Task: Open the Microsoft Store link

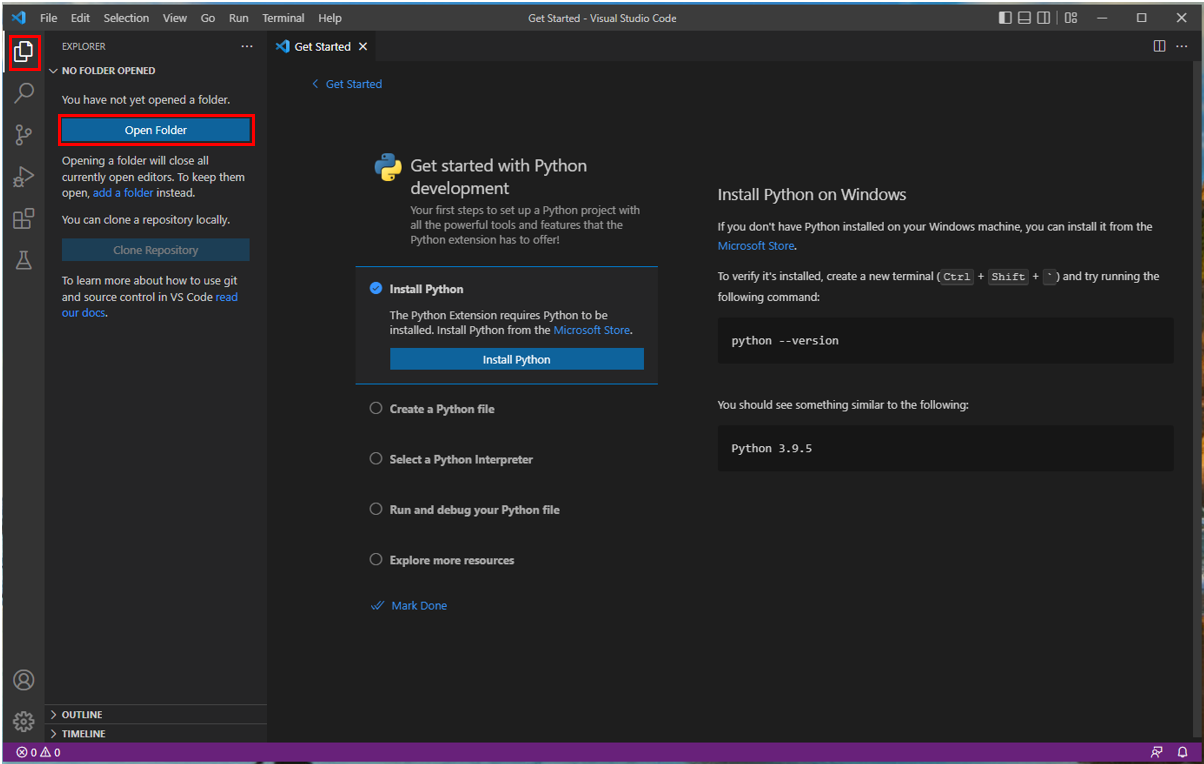Action: (x=755, y=245)
